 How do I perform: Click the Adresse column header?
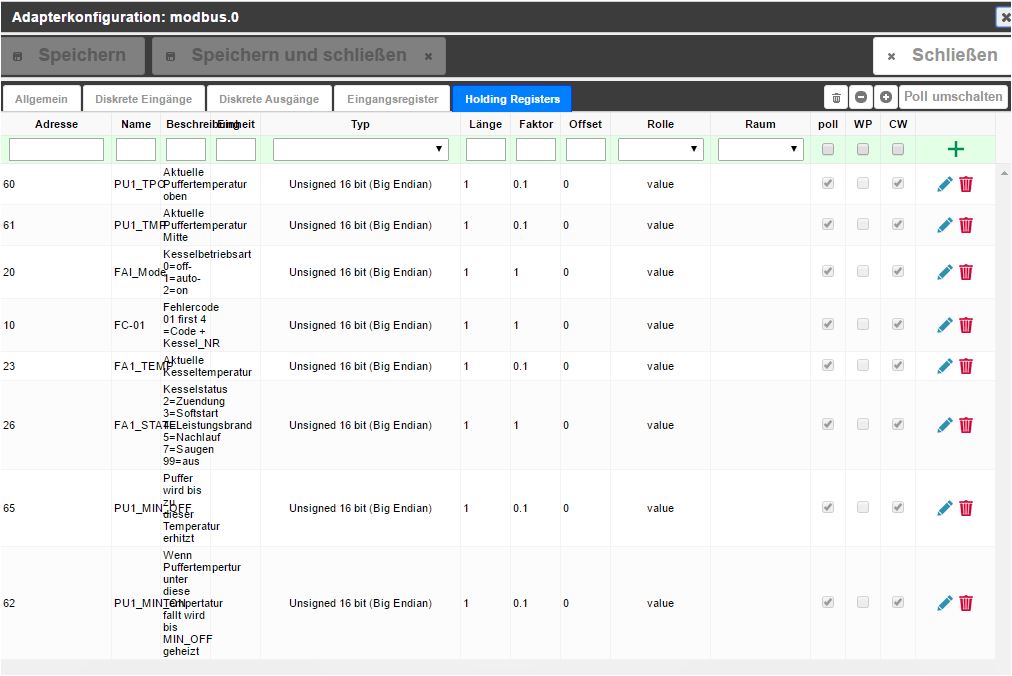tap(56, 125)
